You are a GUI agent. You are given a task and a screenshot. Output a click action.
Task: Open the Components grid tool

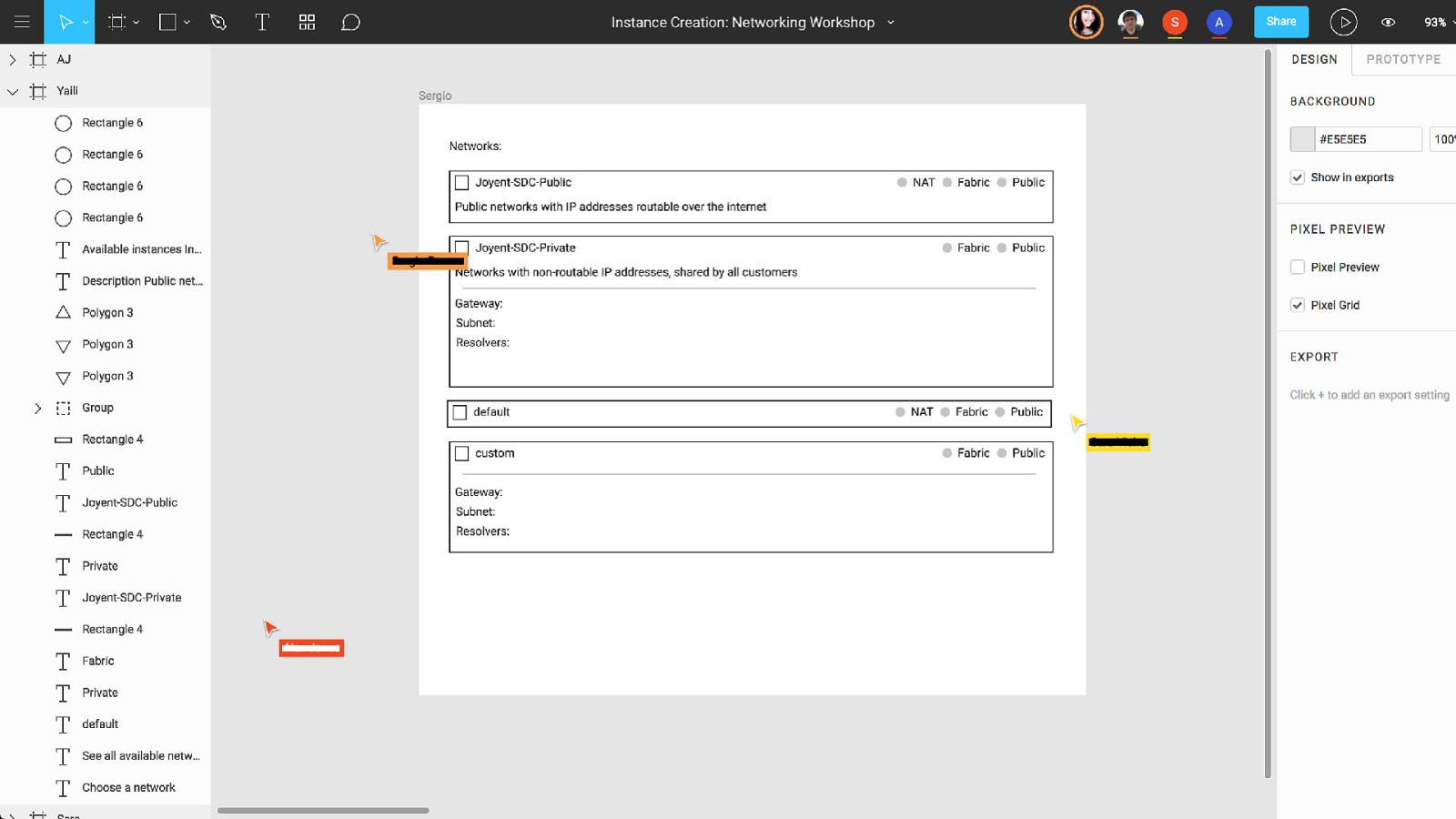tap(307, 22)
